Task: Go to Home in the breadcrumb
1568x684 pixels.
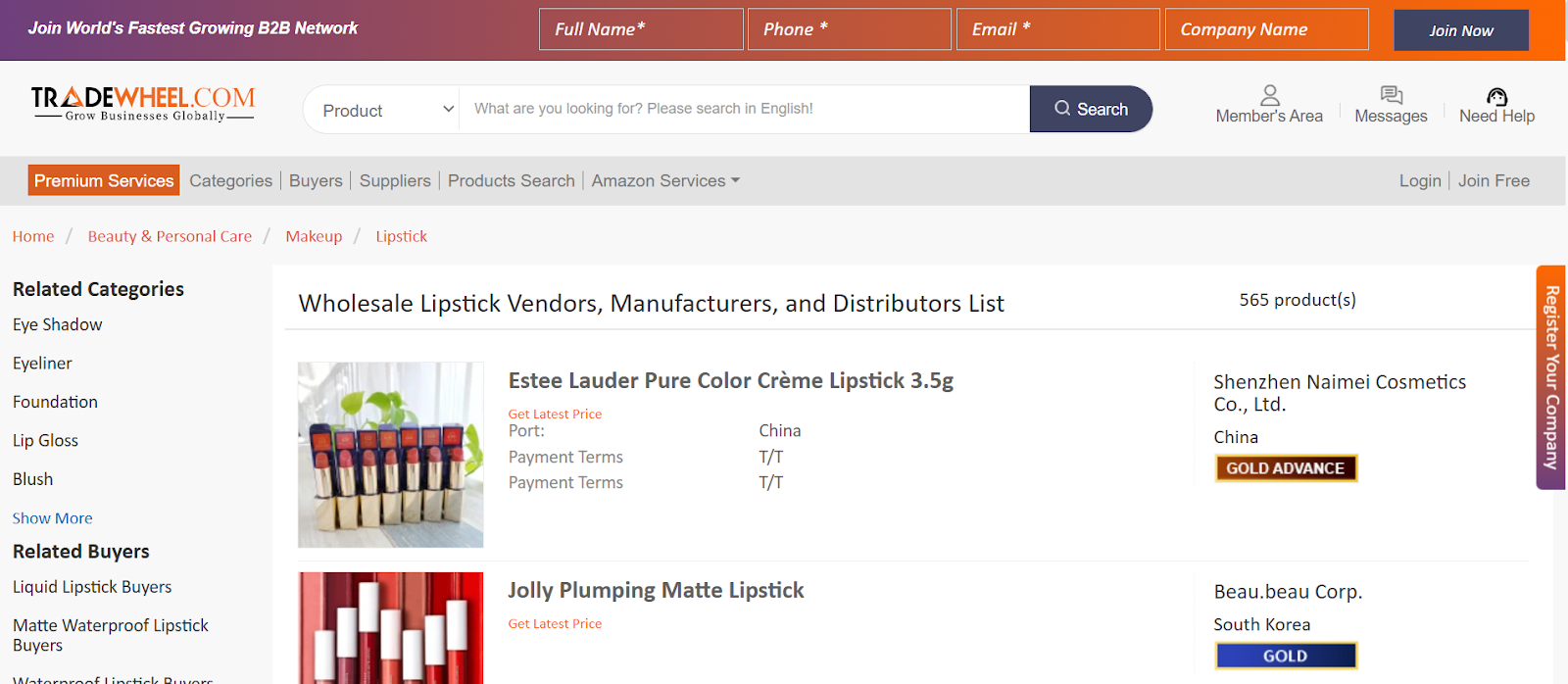Action: pyautogui.click(x=33, y=236)
